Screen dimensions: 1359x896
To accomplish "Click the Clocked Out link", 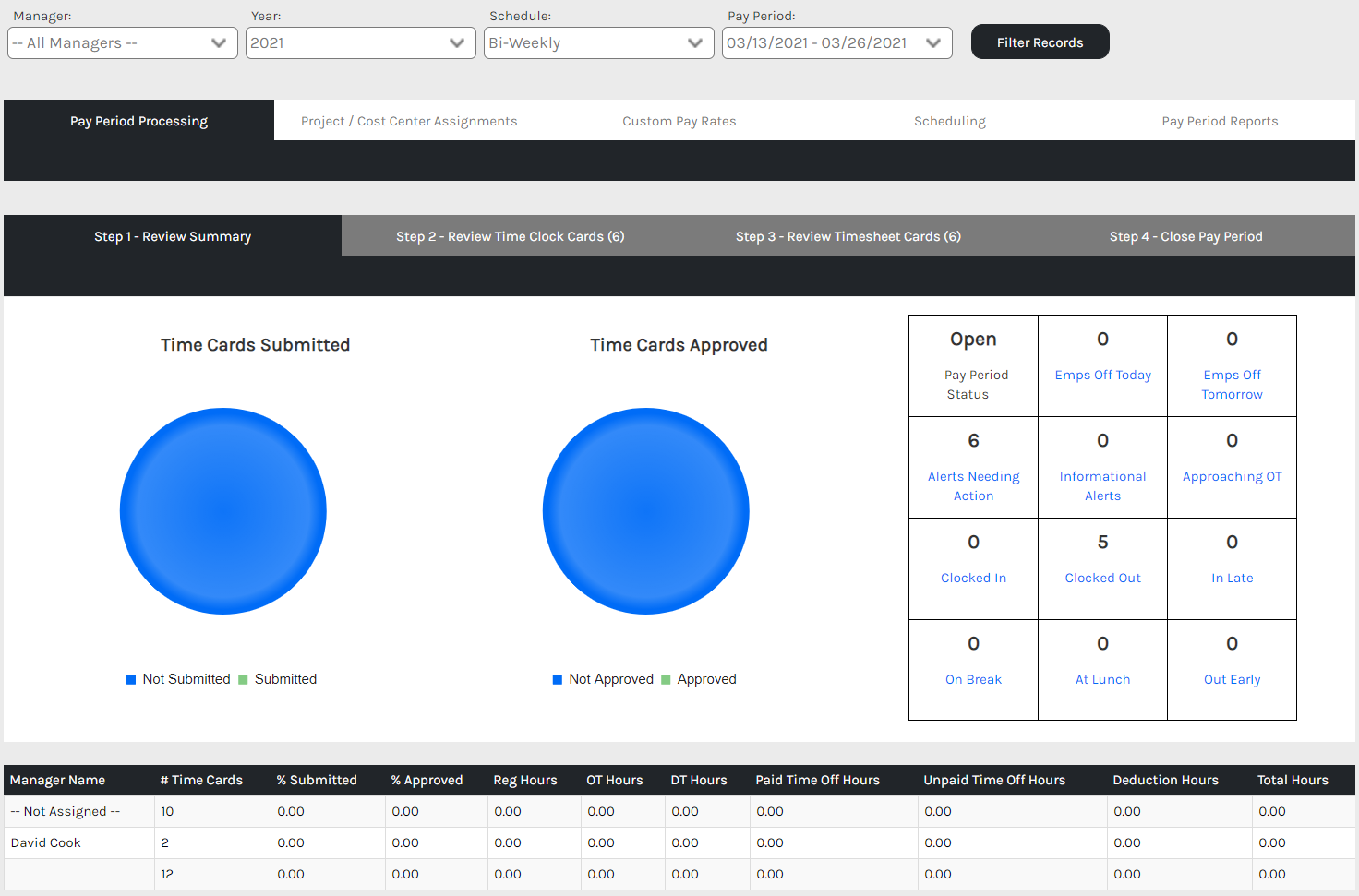I will point(1102,578).
